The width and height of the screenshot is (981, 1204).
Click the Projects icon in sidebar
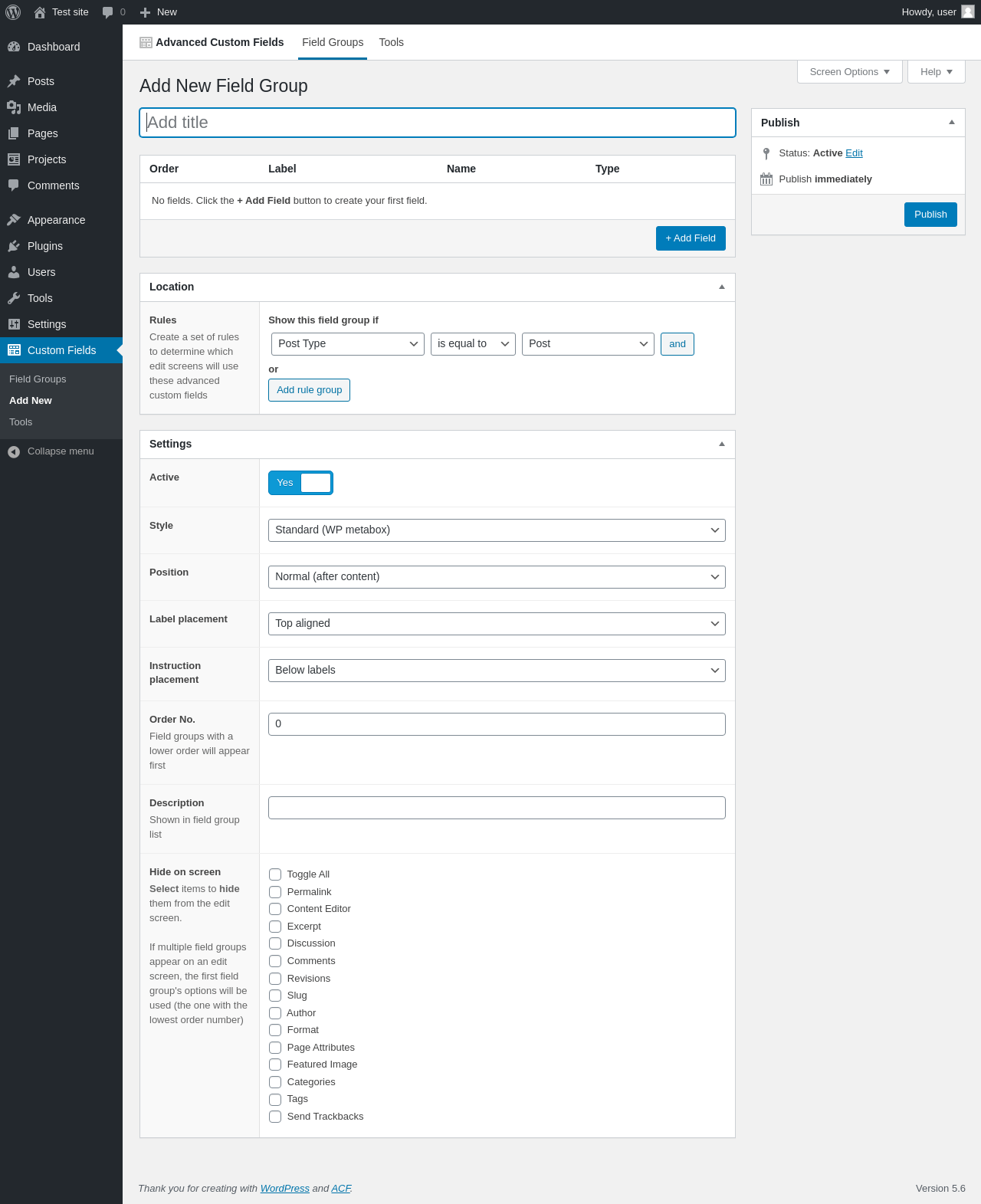tap(14, 159)
